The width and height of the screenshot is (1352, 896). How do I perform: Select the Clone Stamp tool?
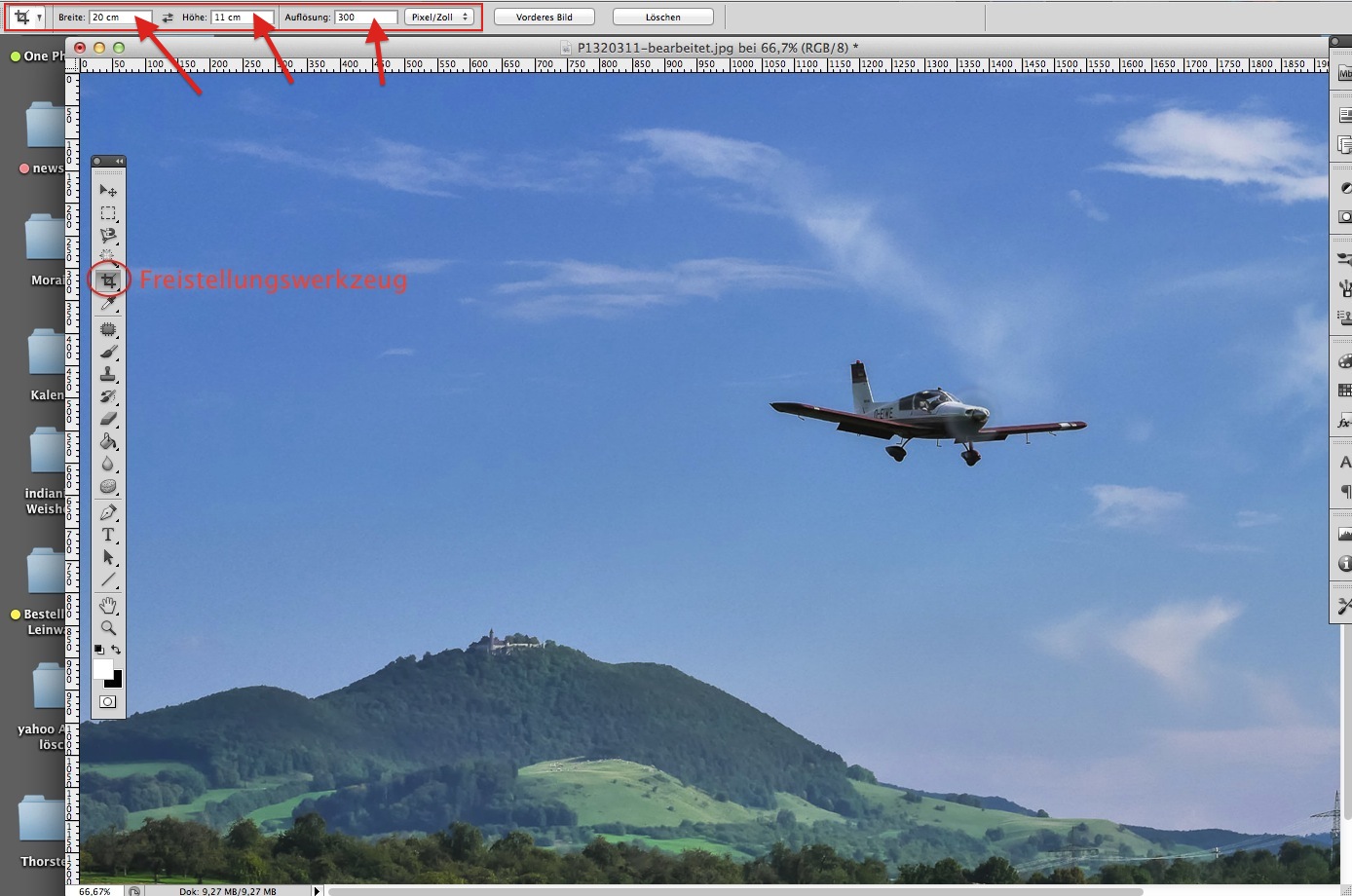coord(108,374)
